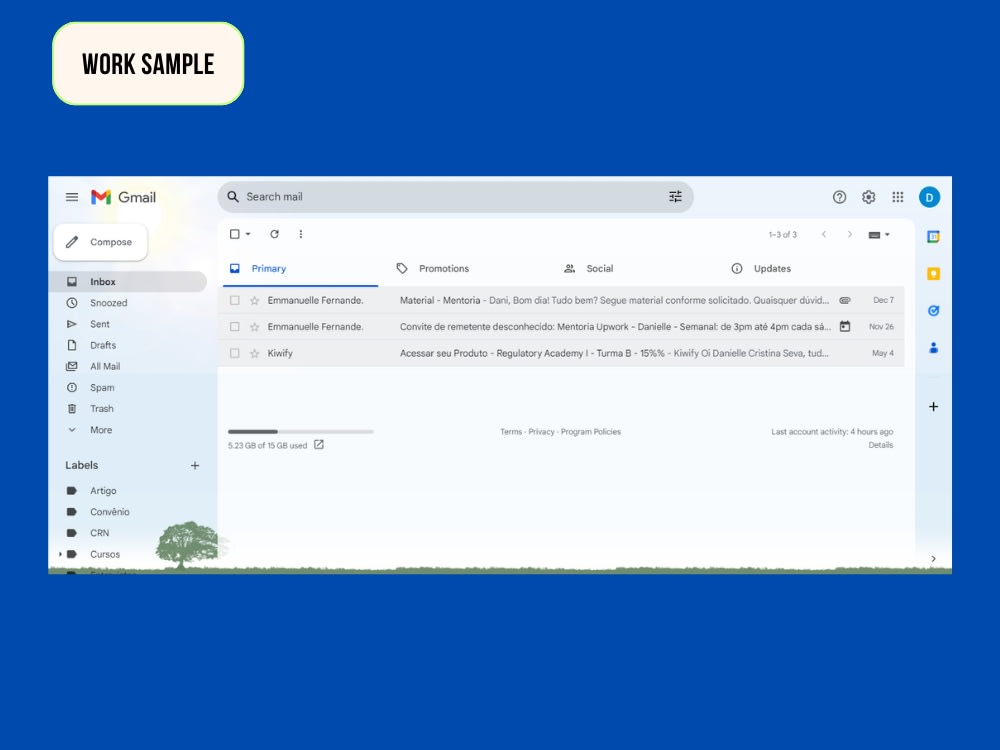Open Contacts side panel icon
This screenshot has width=1000, height=750.
coord(933,348)
